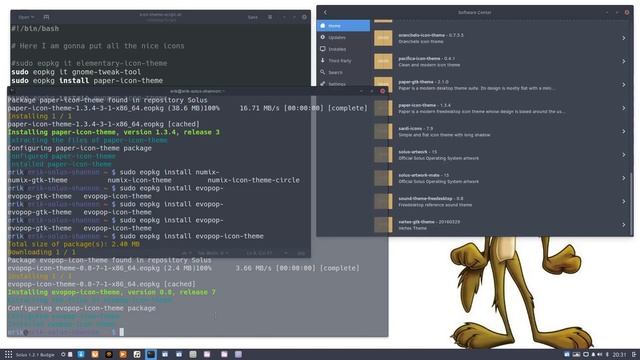
Task: Expand the solus-artwork-mate row chevron
Action: coord(624,178)
